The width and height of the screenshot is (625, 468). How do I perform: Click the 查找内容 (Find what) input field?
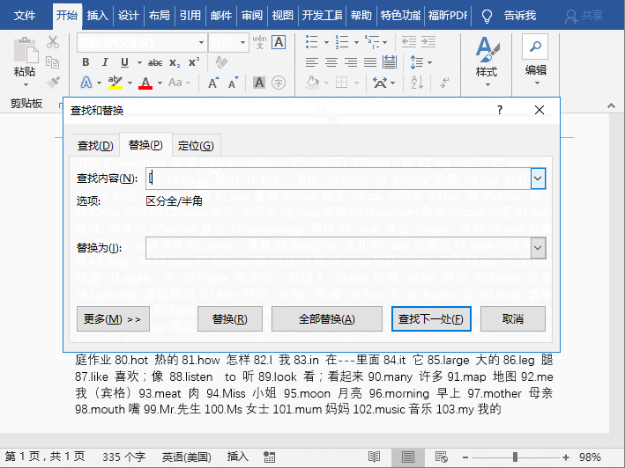click(x=338, y=177)
